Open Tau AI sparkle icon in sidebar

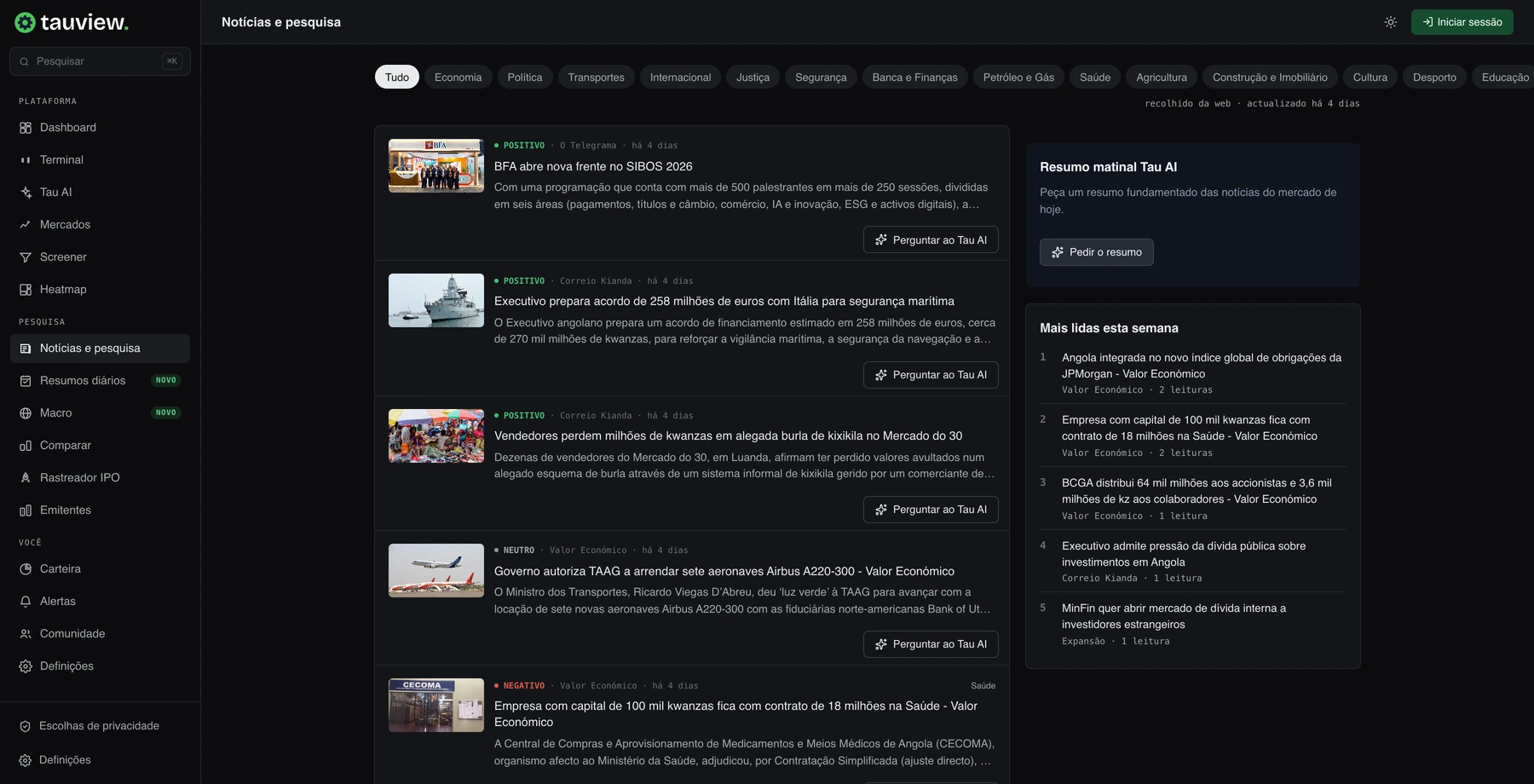[26, 193]
